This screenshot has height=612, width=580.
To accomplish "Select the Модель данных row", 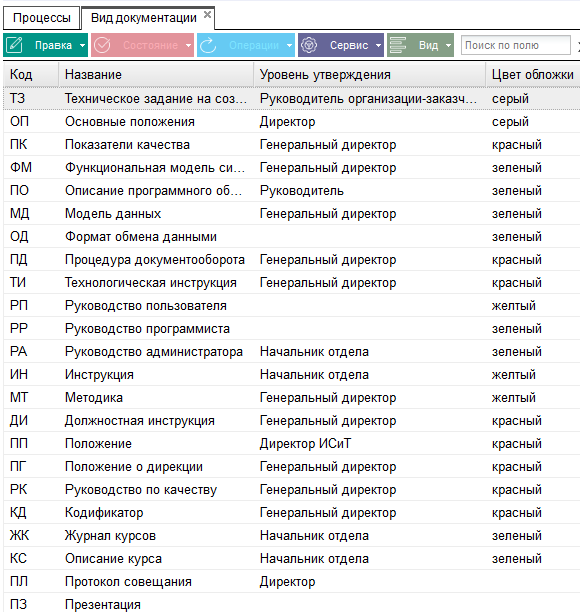I will click(292, 213).
